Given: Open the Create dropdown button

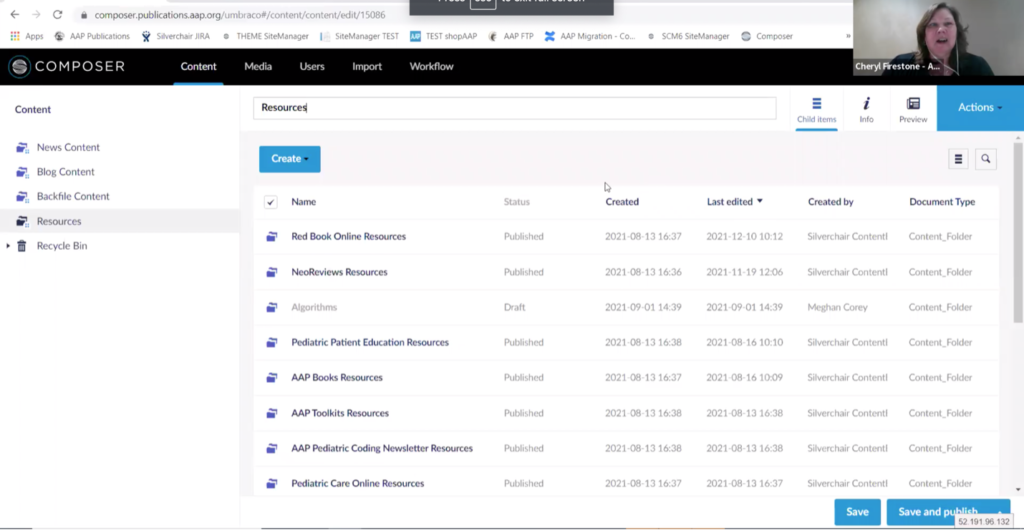Looking at the screenshot, I should [x=289, y=159].
